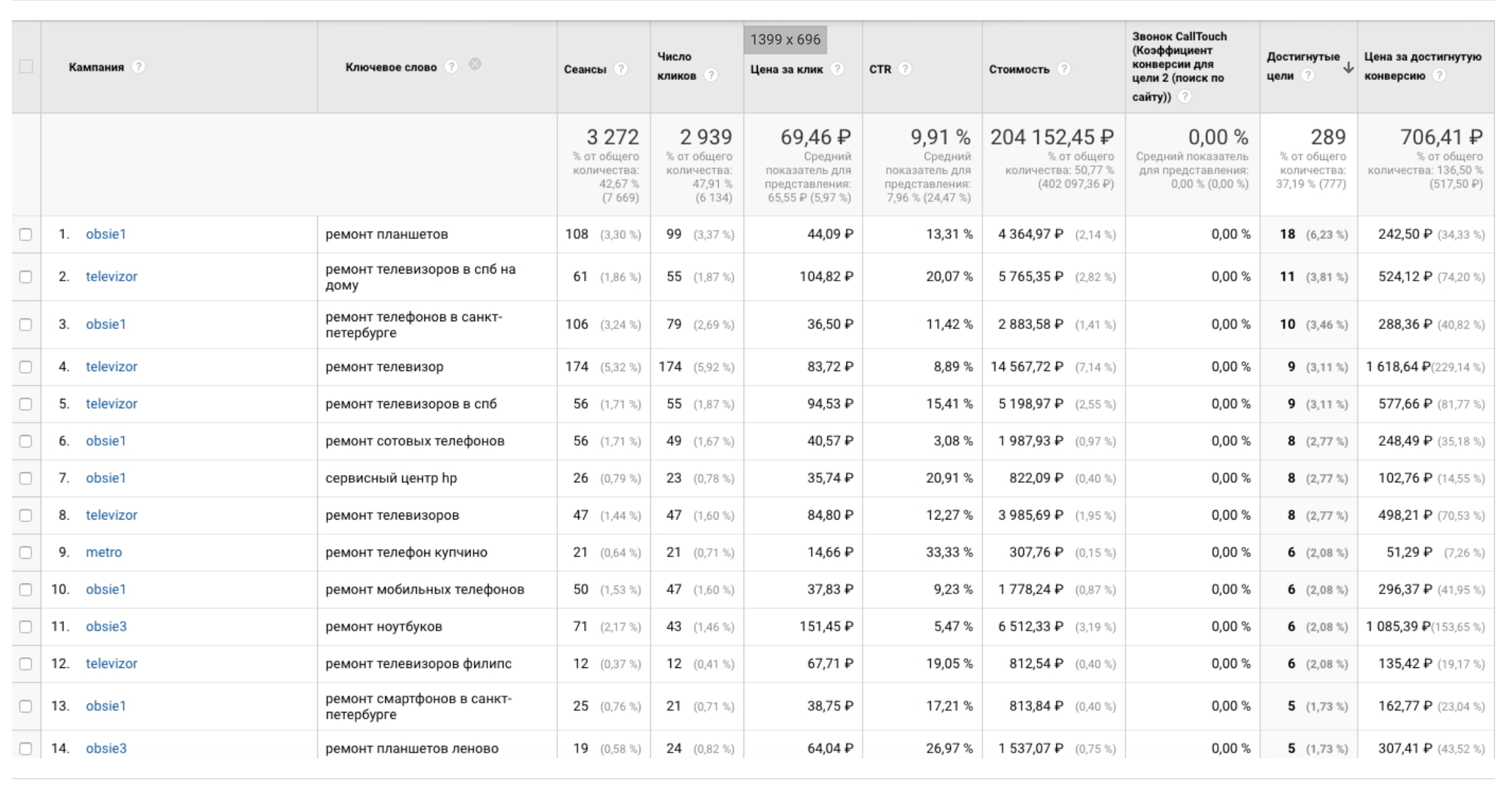This screenshot has width=1512, height=793.
Task: Open televizor campaign in row 8
Action: tap(111, 516)
